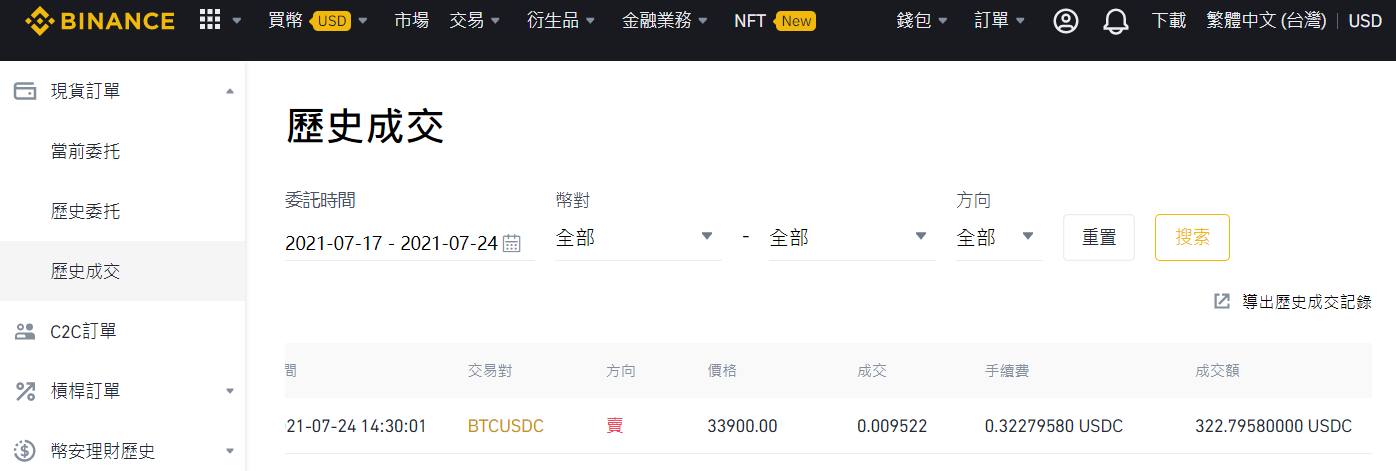The height and width of the screenshot is (471, 1396).
Task: Collapse the 現貨訂單 sidebar section
Action: tap(230, 91)
